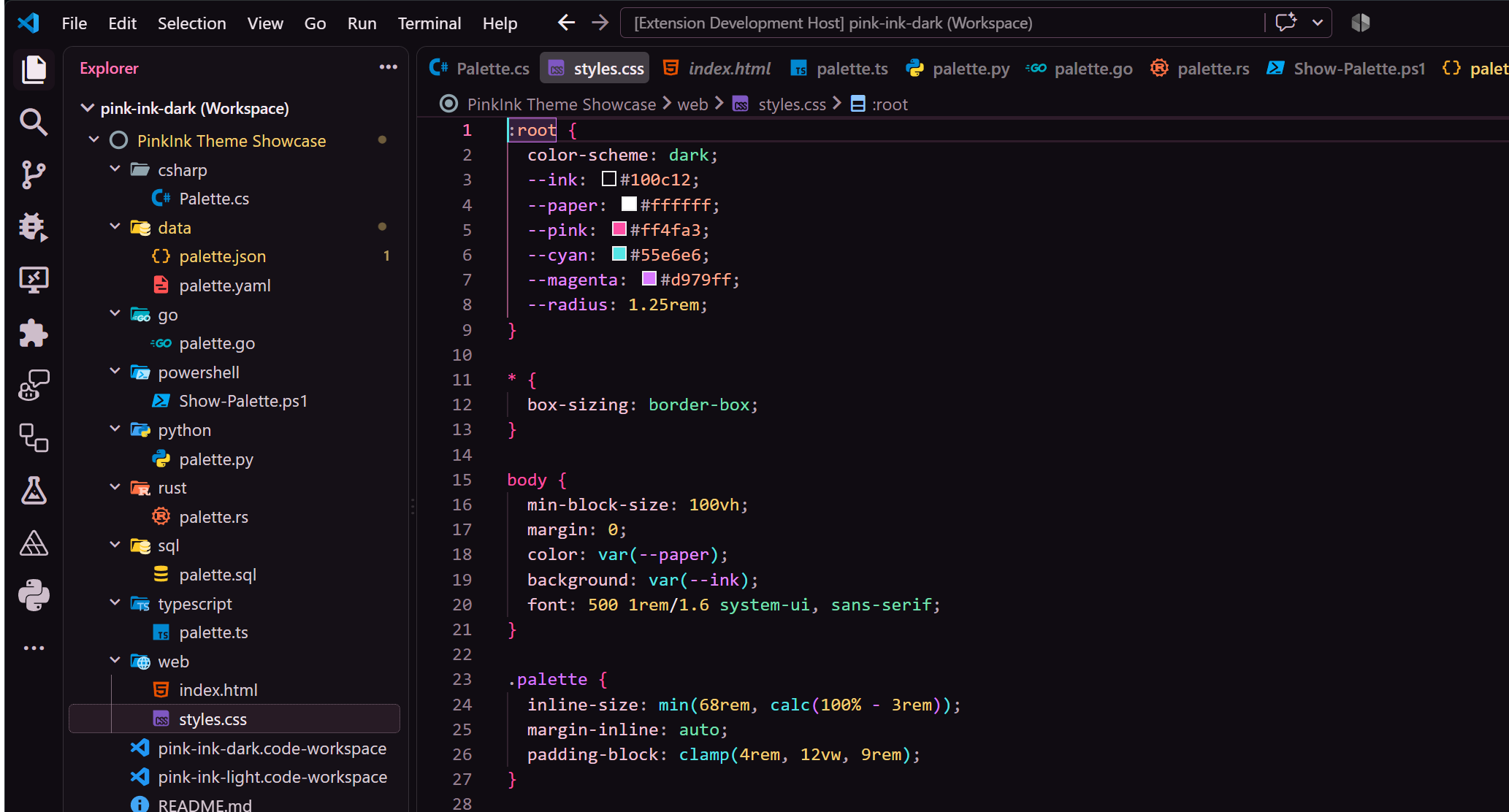
Task: Collapse the python folder
Action: [x=115, y=429]
